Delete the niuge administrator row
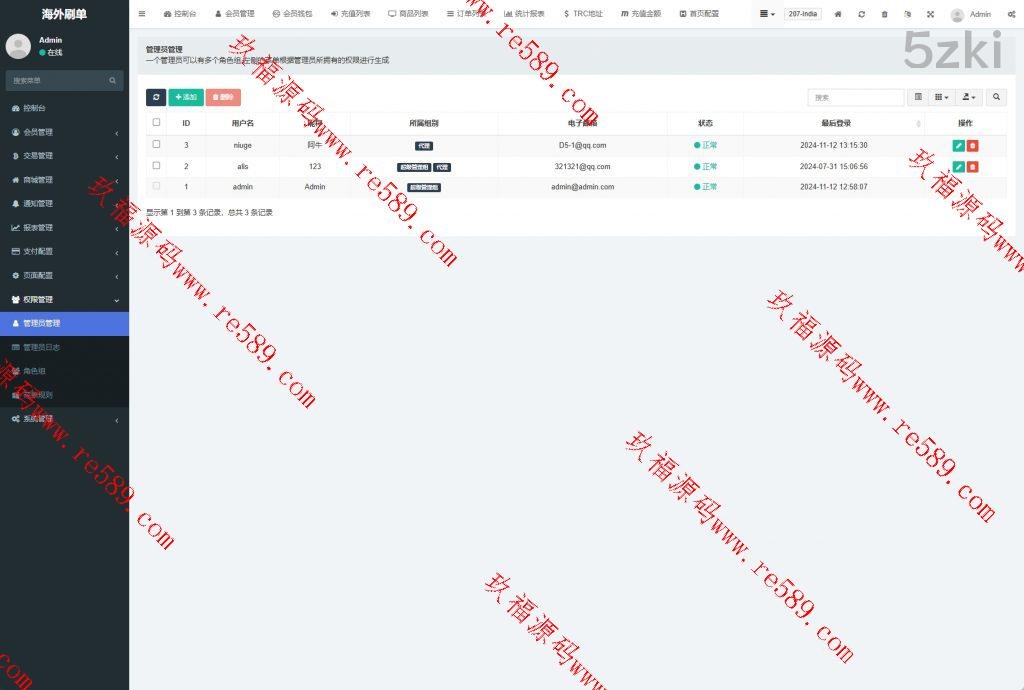Image resolution: width=1024 pixels, height=690 pixels. point(972,146)
